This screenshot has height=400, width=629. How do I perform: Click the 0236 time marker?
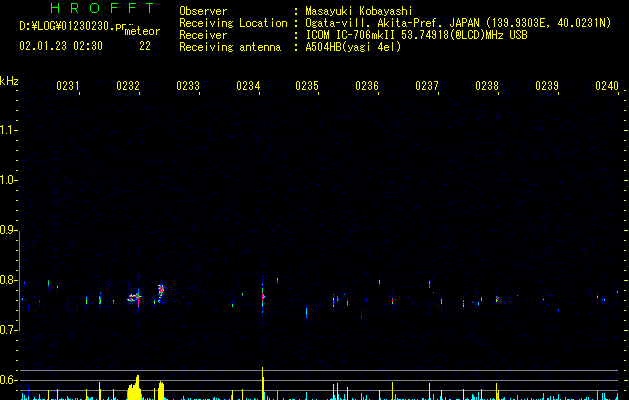(x=367, y=85)
